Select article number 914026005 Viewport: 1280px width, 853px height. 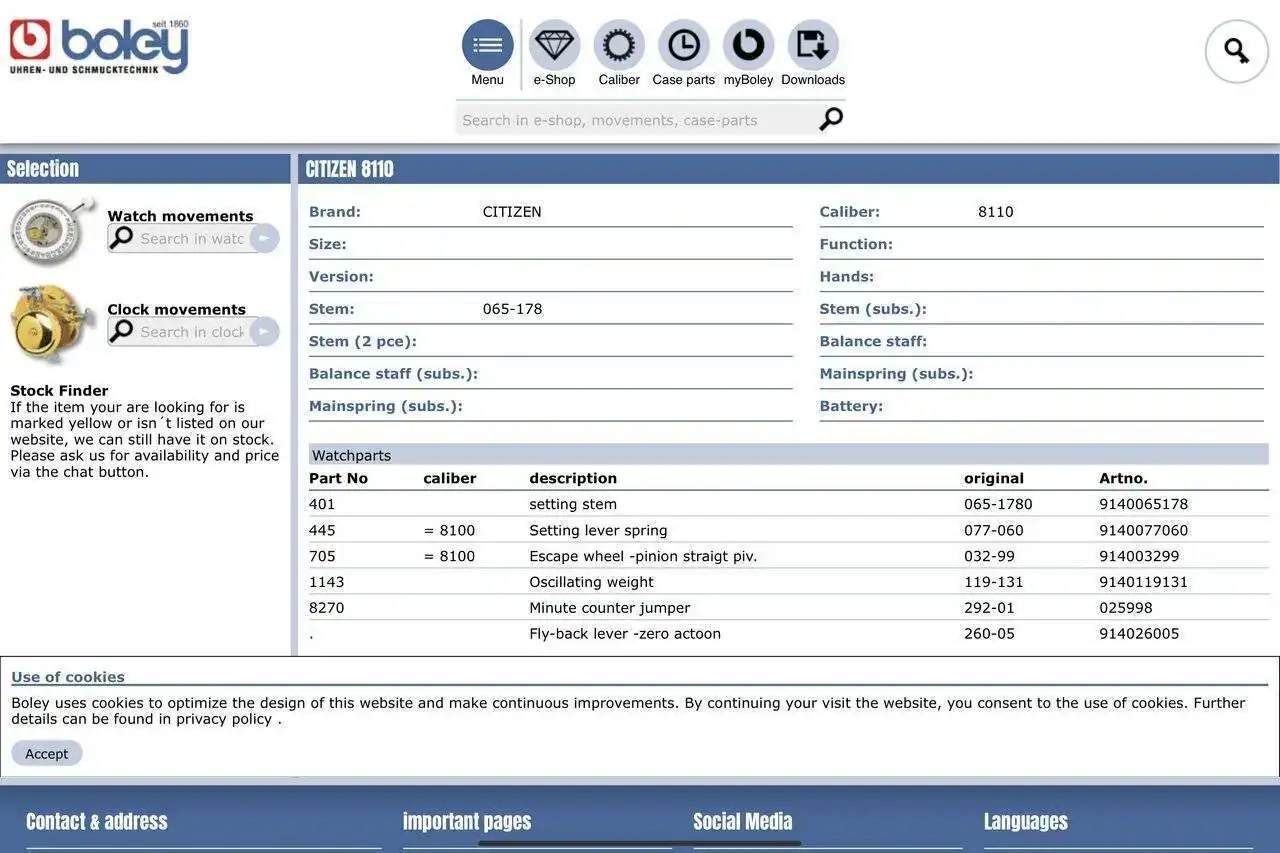(x=1139, y=634)
